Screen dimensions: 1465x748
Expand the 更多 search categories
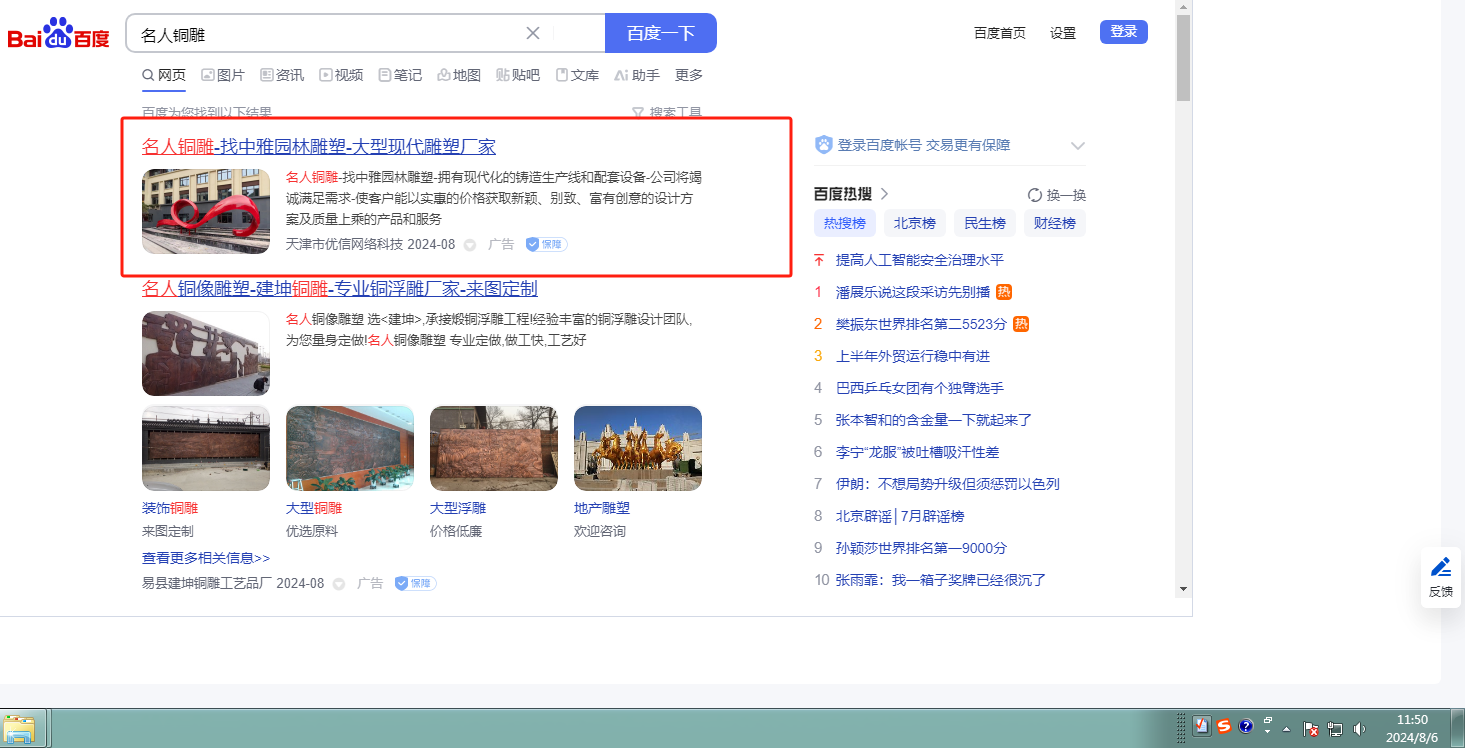click(x=688, y=75)
